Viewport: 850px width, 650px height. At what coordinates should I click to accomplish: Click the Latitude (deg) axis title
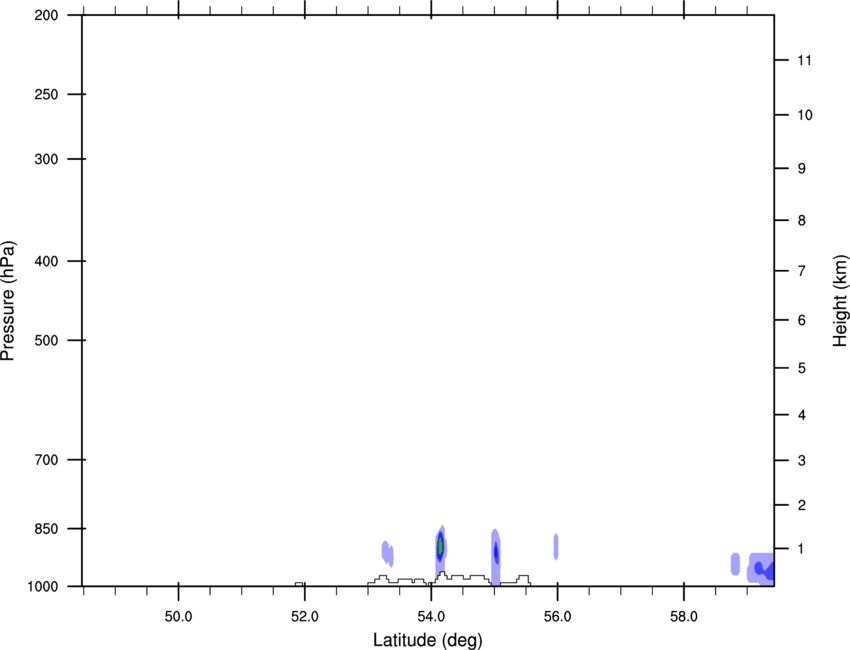point(427,640)
